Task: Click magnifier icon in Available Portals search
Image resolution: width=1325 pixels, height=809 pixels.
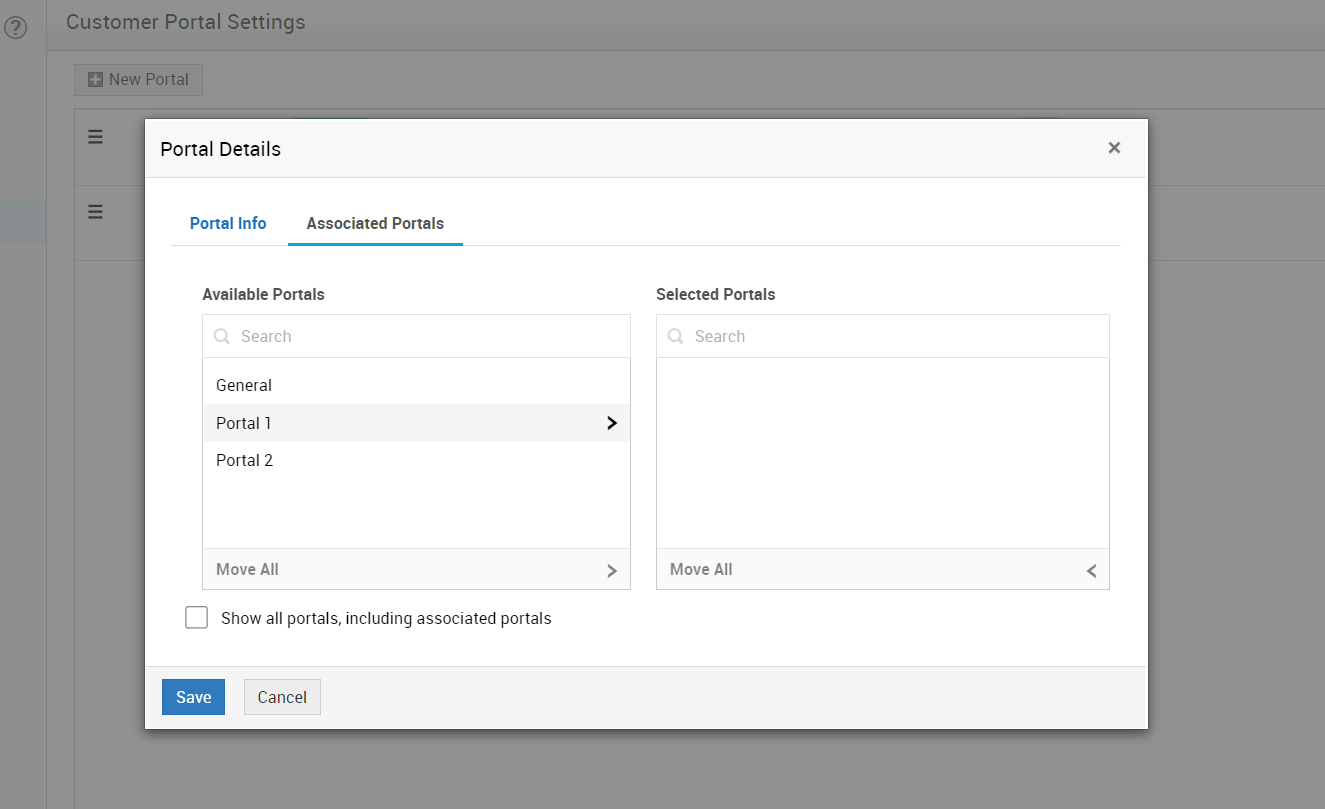Action: click(x=222, y=337)
